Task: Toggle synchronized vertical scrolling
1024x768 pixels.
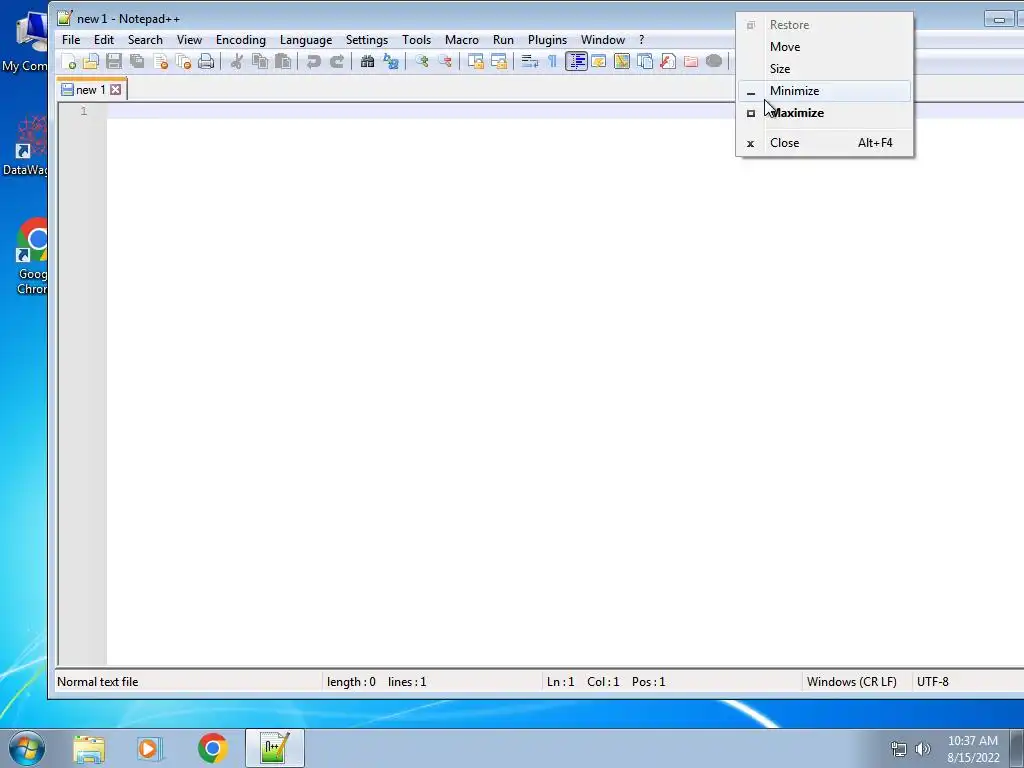Action: (475, 61)
